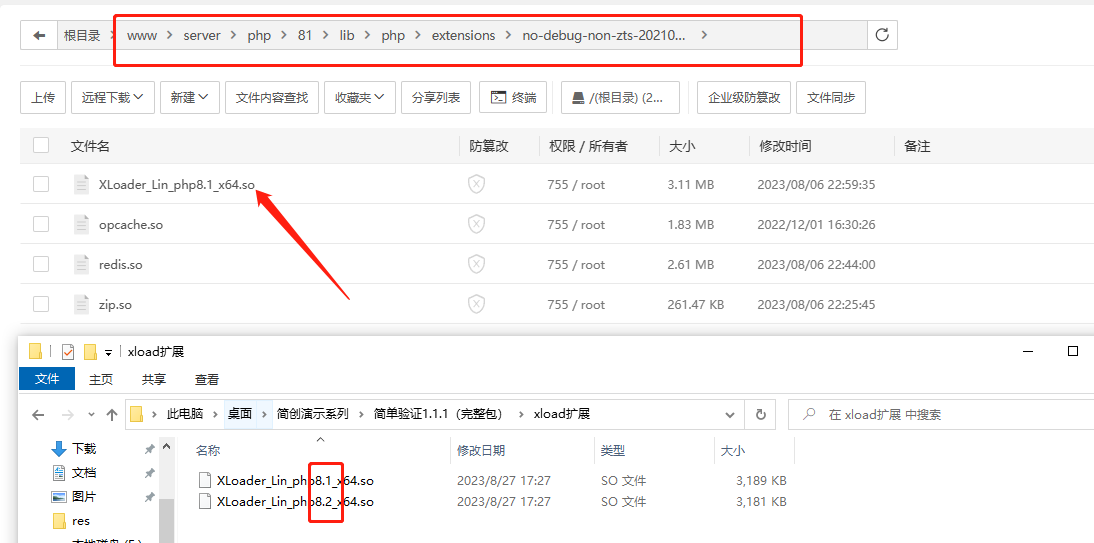The height and width of the screenshot is (543, 1094).
Task: Click the 81 breadcrumb segment
Action: tap(304, 35)
